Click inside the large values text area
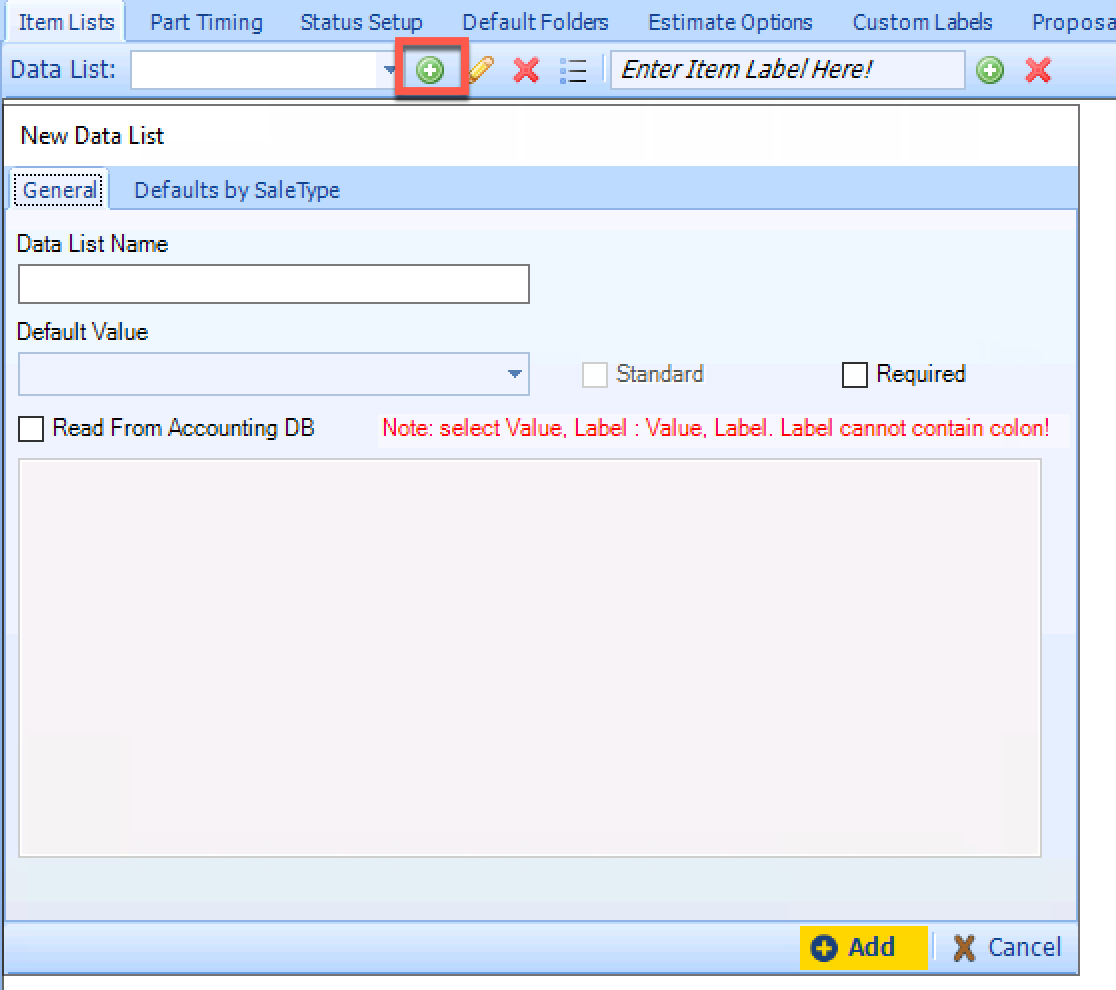 530,658
